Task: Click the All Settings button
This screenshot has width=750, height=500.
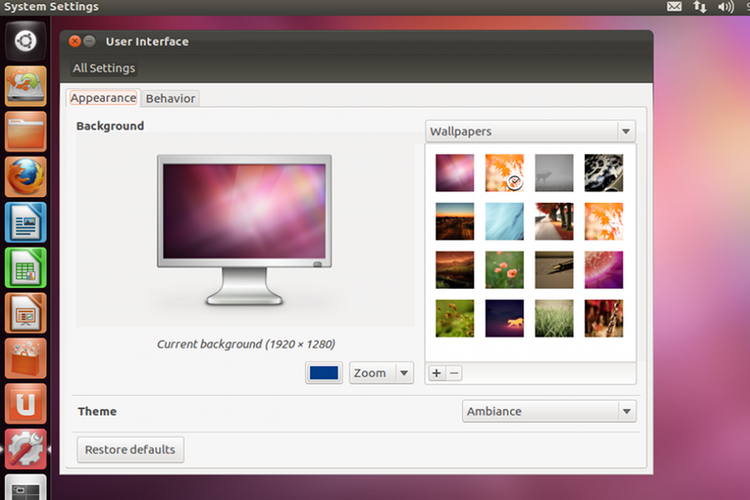Action: click(104, 68)
